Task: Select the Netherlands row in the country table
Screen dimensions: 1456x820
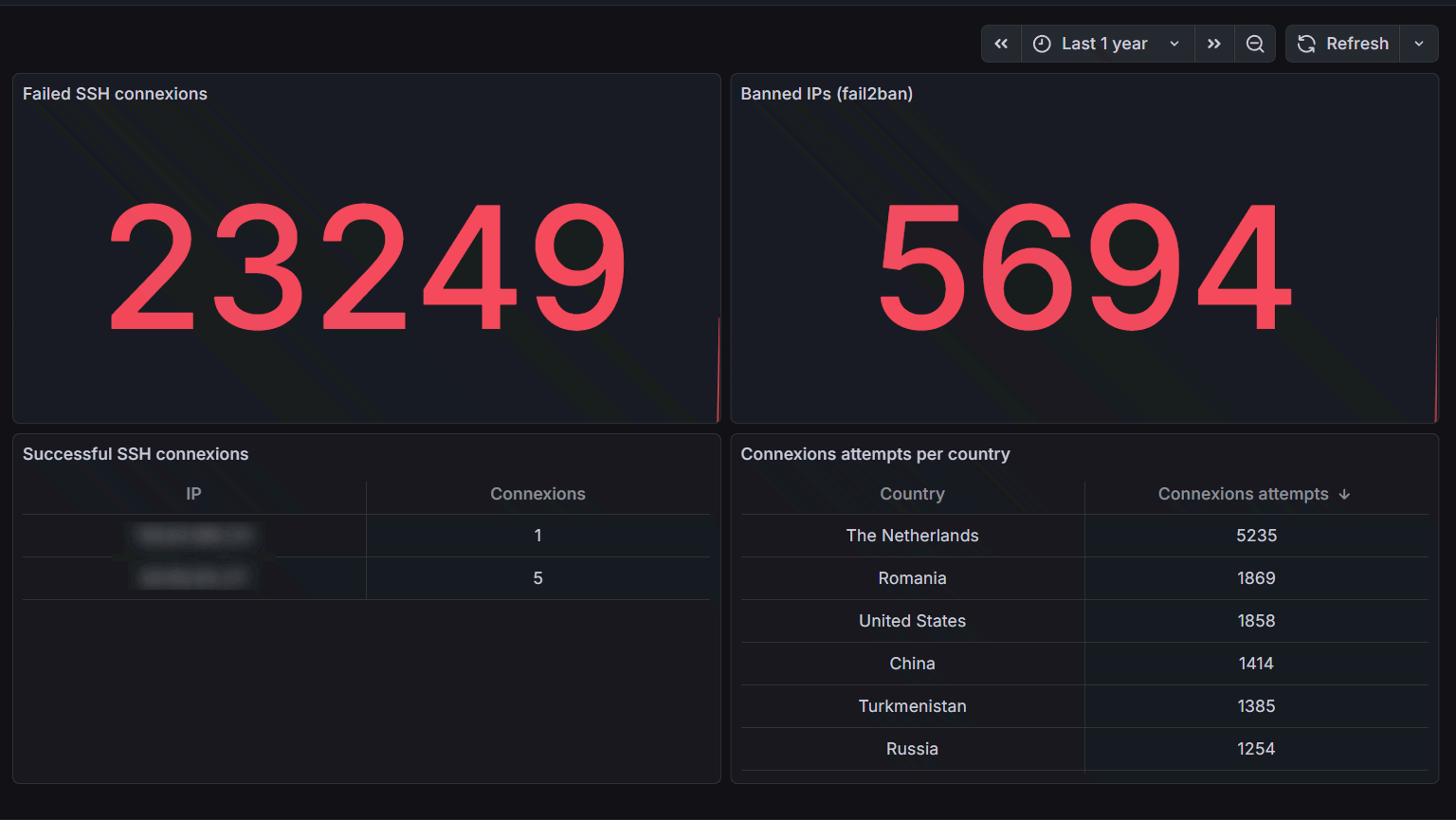Action: (912, 535)
